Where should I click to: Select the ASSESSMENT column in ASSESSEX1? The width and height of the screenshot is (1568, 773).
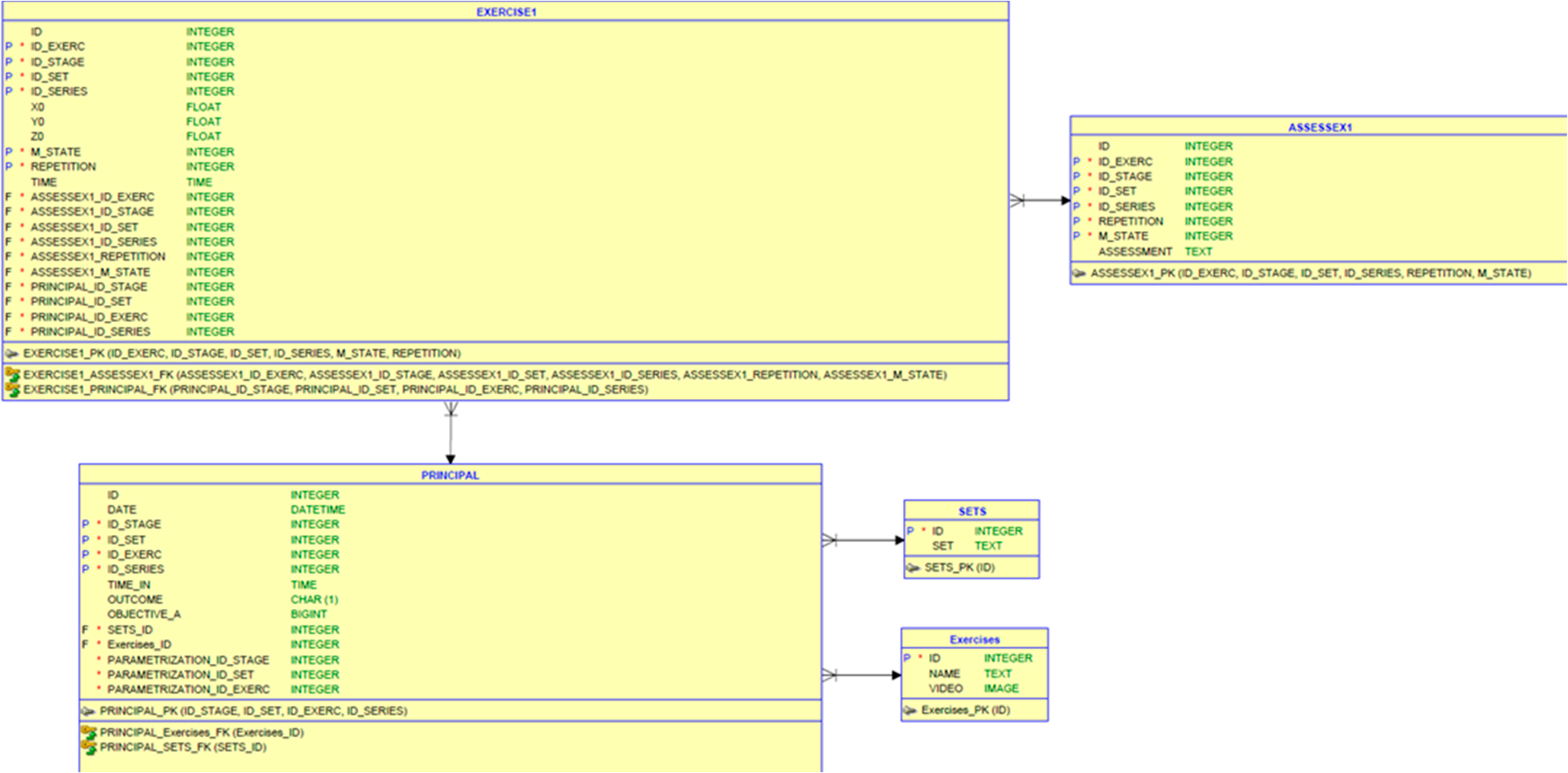click(x=1135, y=251)
